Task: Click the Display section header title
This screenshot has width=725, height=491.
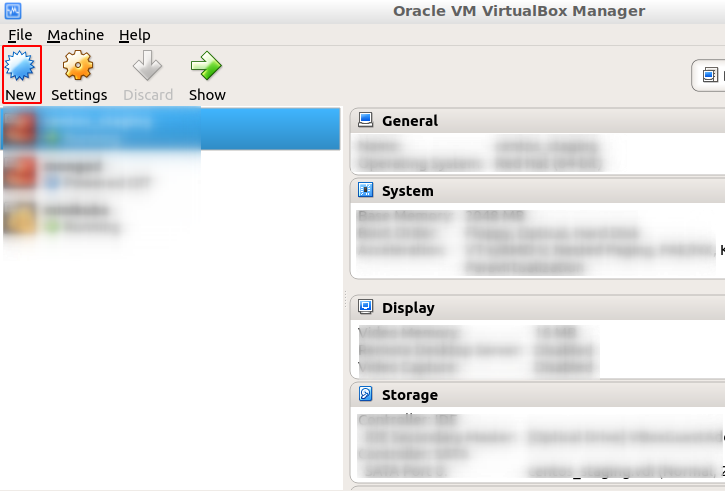Action: 408,307
